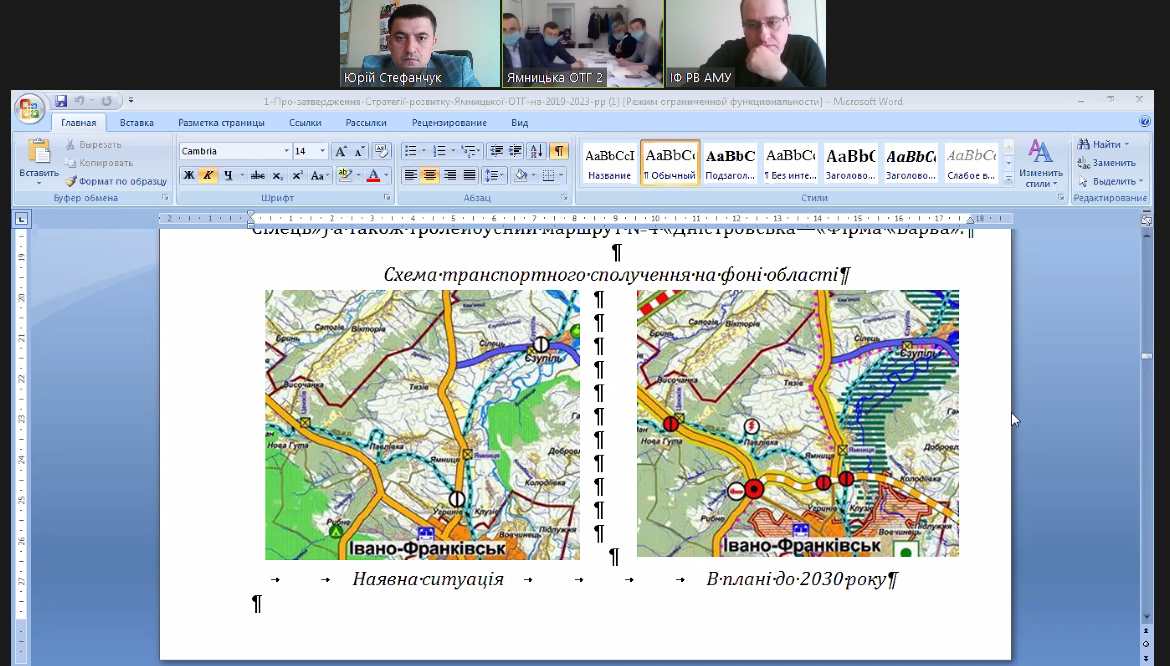Open the Рецензирование ribbon tab

click(449, 123)
